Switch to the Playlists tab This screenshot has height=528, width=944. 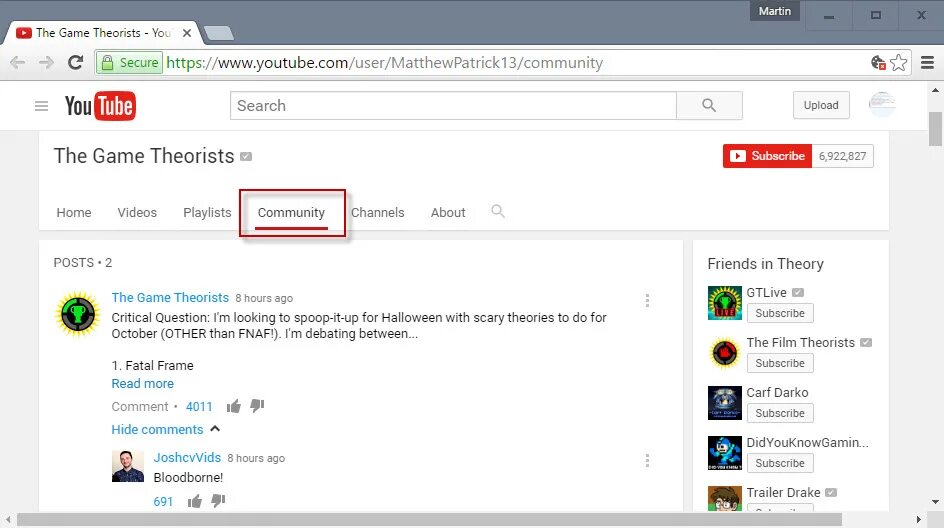click(x=207, y=213)
